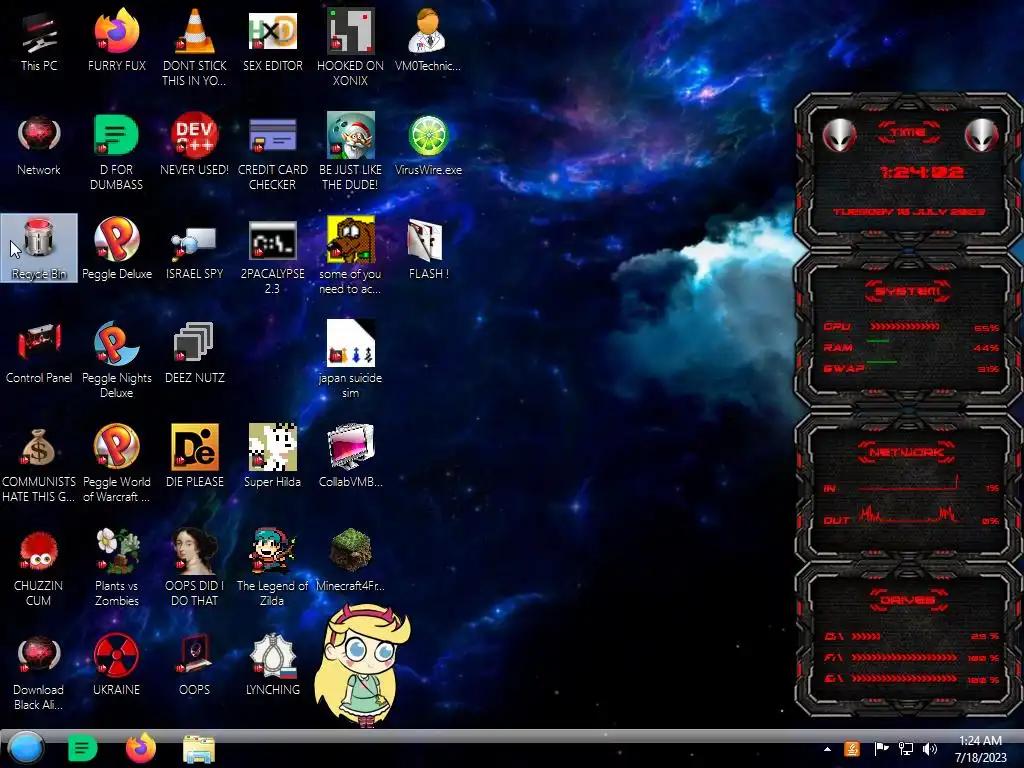The width and height of the screenshot is (1024, 768).
Task: Click the orange Java tray icon
Action: pyautogui.click(x=852, y=749)
